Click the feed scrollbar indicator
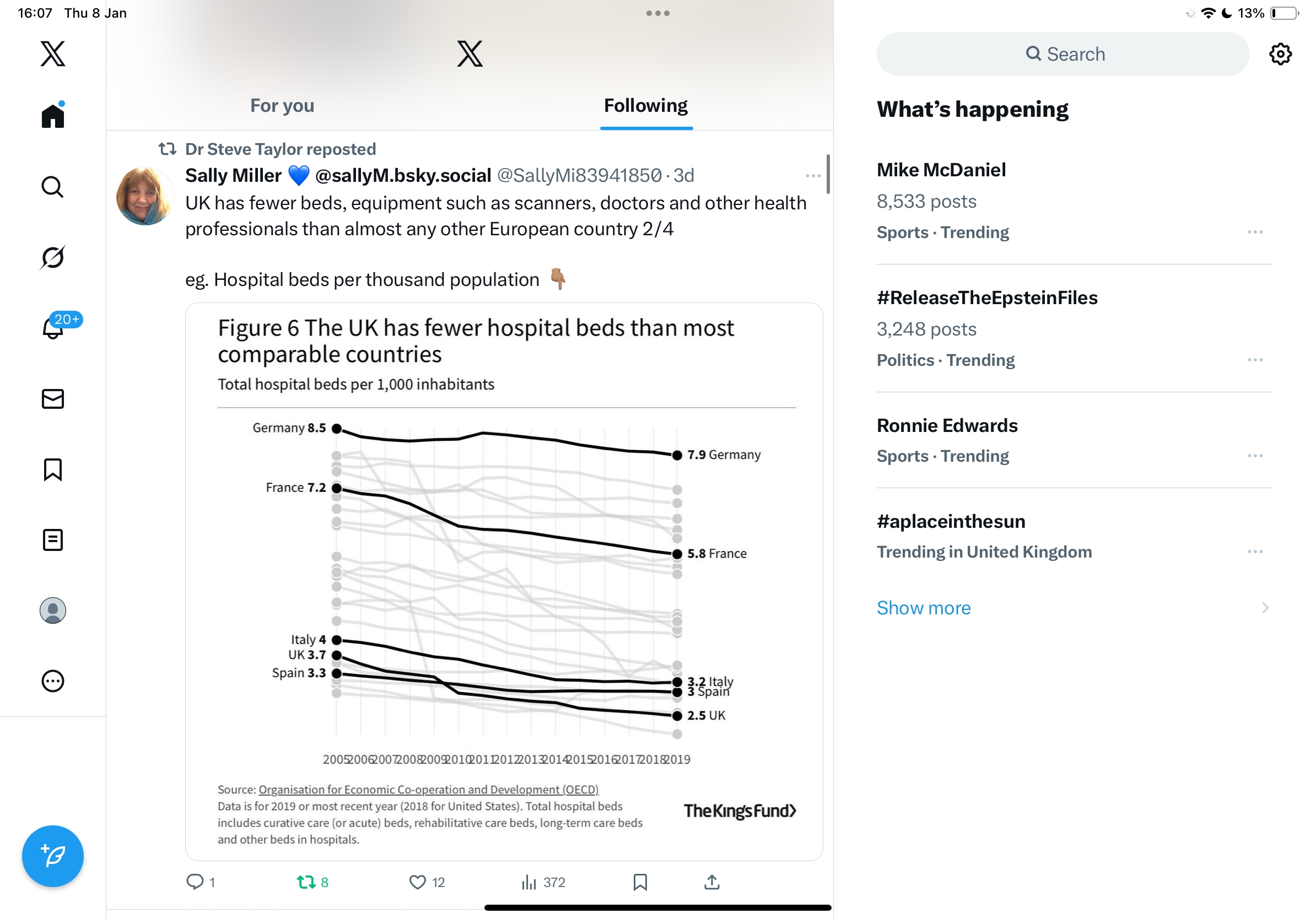The height and width of the screenshot is (919, 1316). click(828, 174)
